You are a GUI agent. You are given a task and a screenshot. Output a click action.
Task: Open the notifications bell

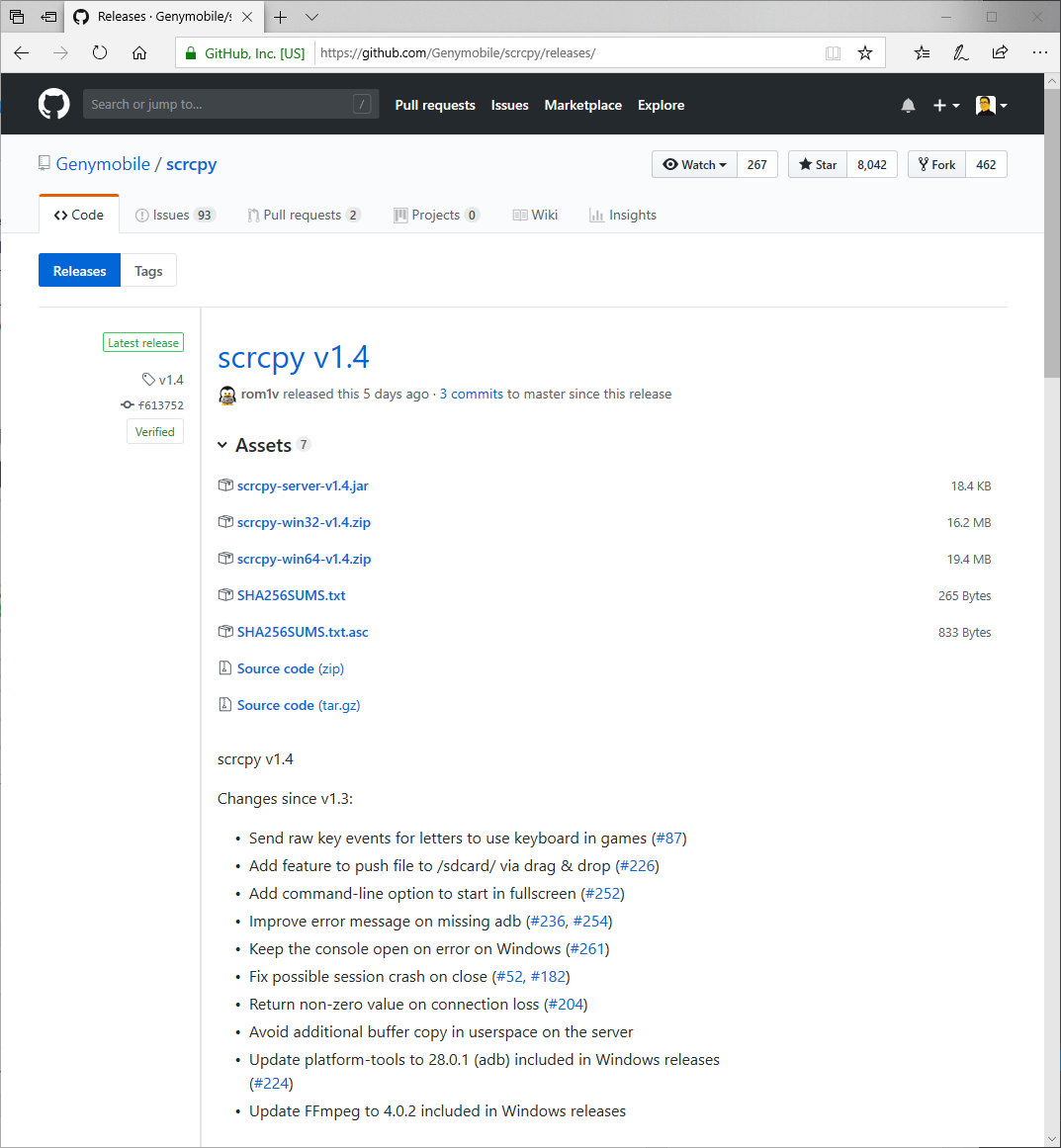click(x=908, y=106)
